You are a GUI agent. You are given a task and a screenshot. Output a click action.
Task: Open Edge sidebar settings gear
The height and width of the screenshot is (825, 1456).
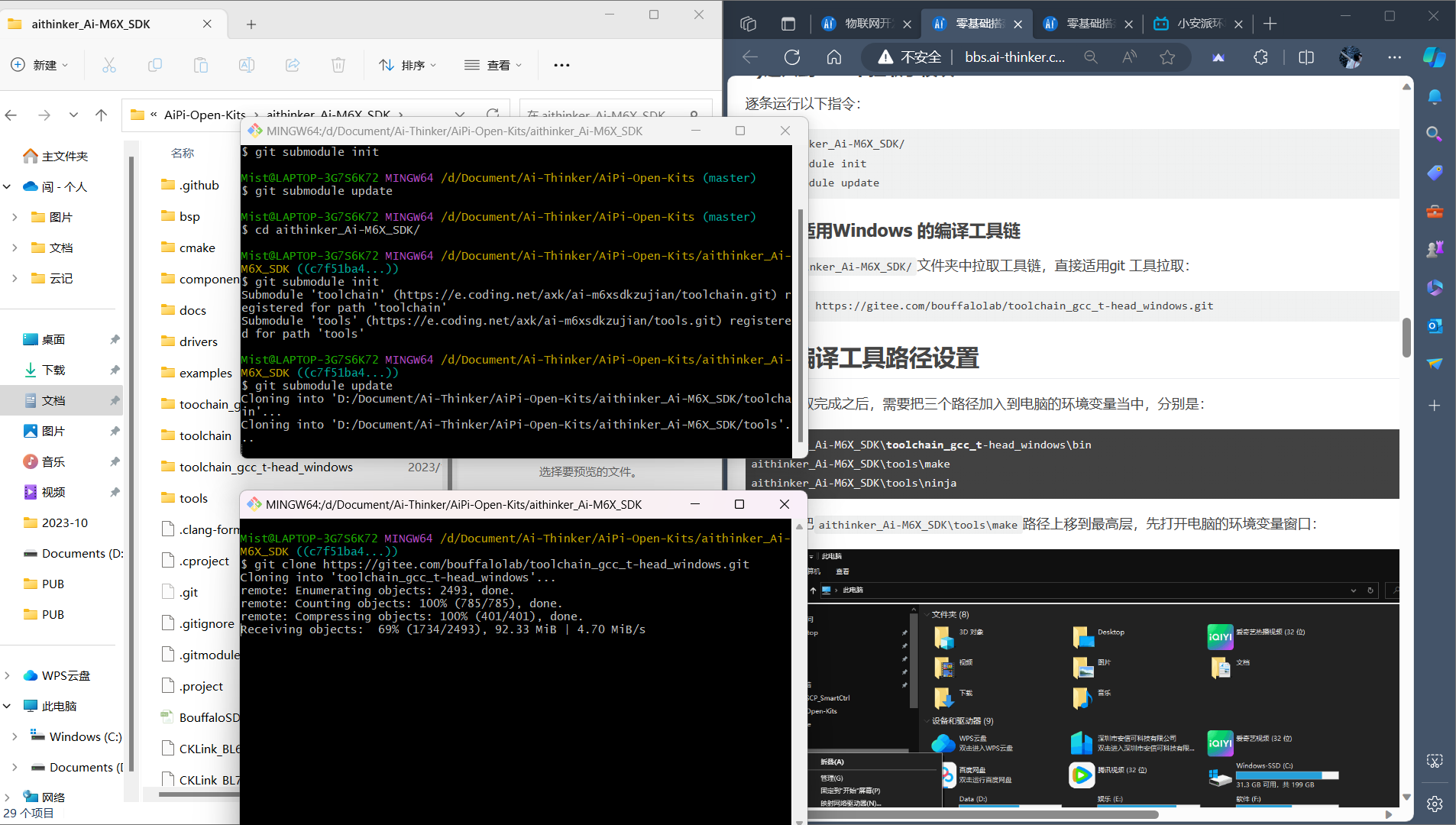(x=1435, y=804)
